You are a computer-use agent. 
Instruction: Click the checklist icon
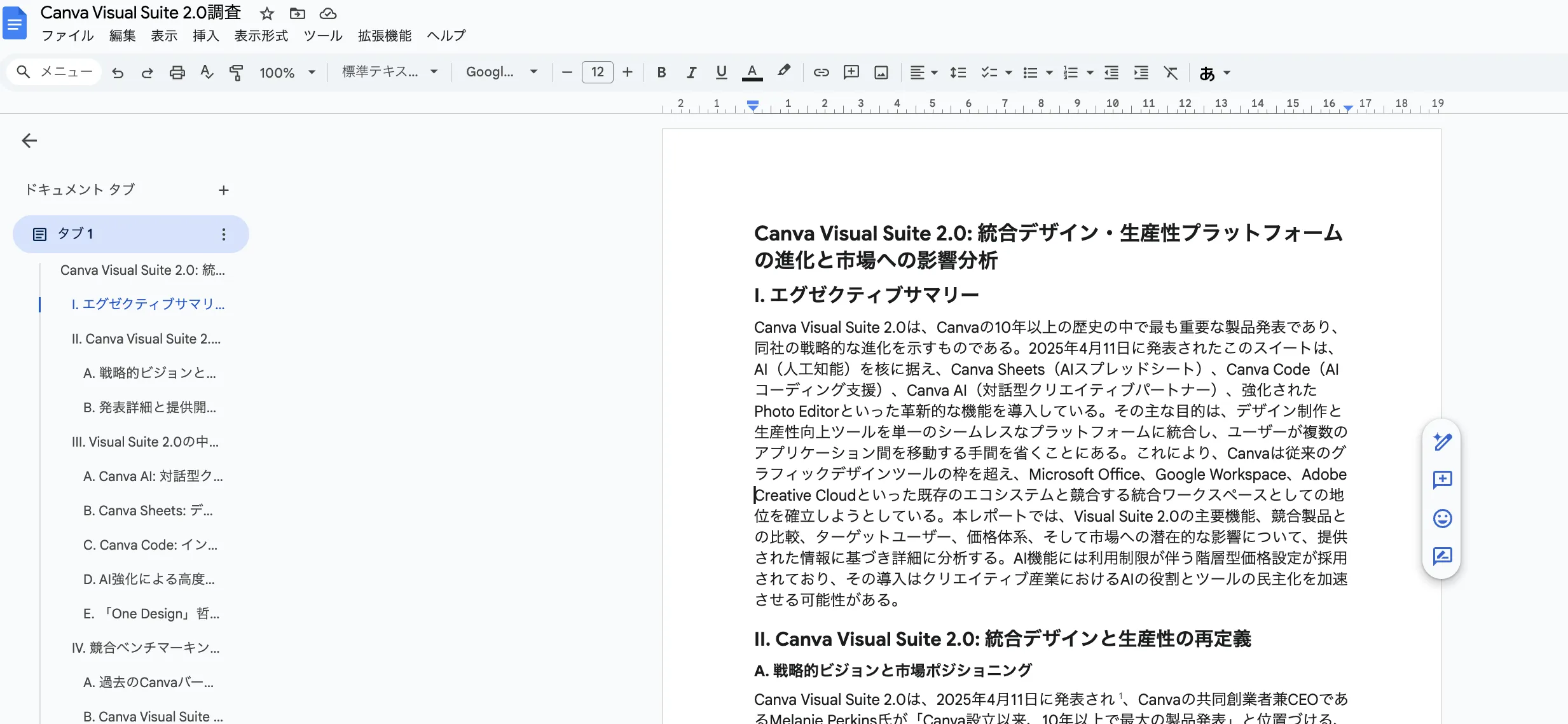point(989,73)
